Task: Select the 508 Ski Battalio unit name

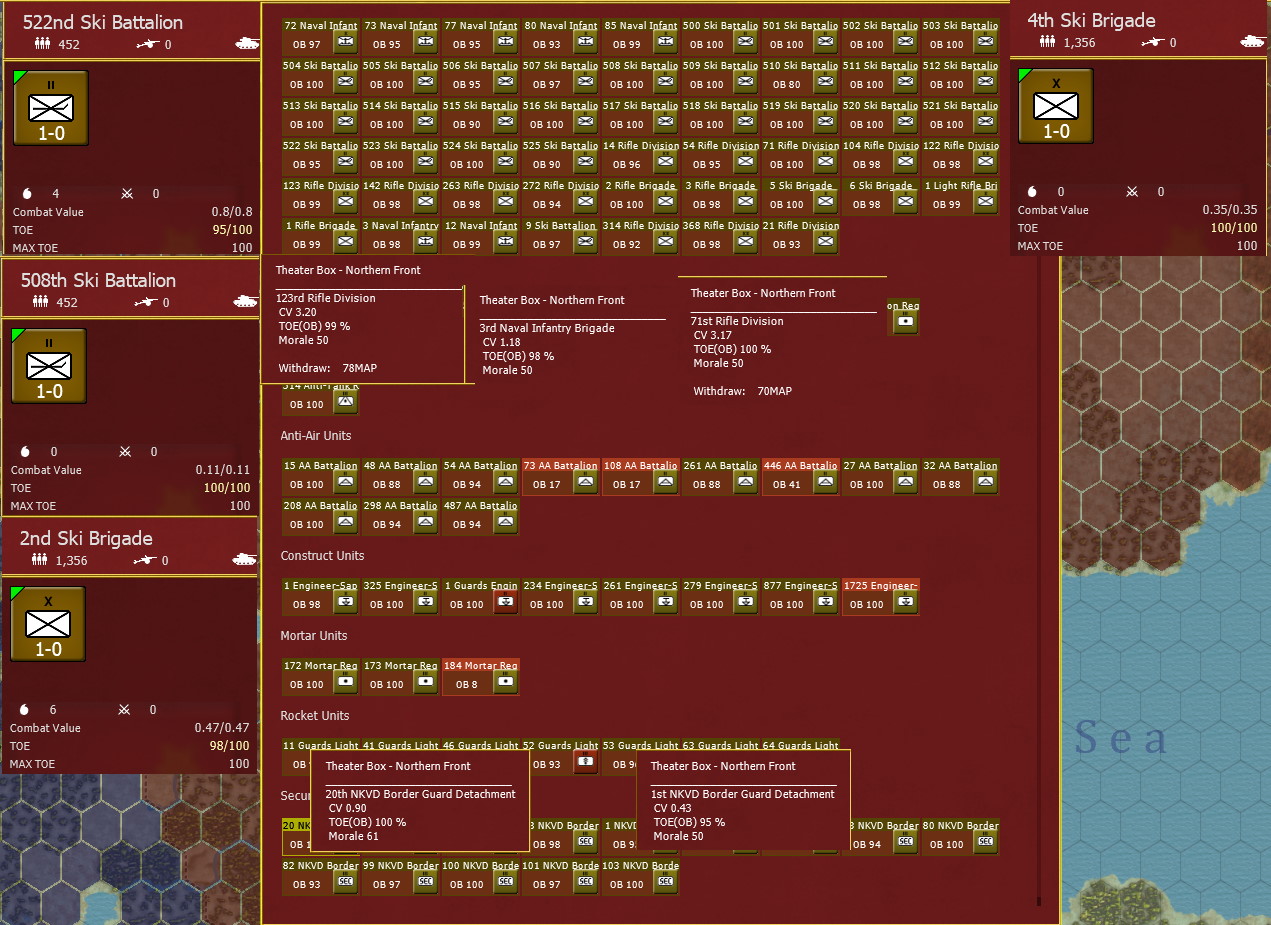Action: click(640, 66)
